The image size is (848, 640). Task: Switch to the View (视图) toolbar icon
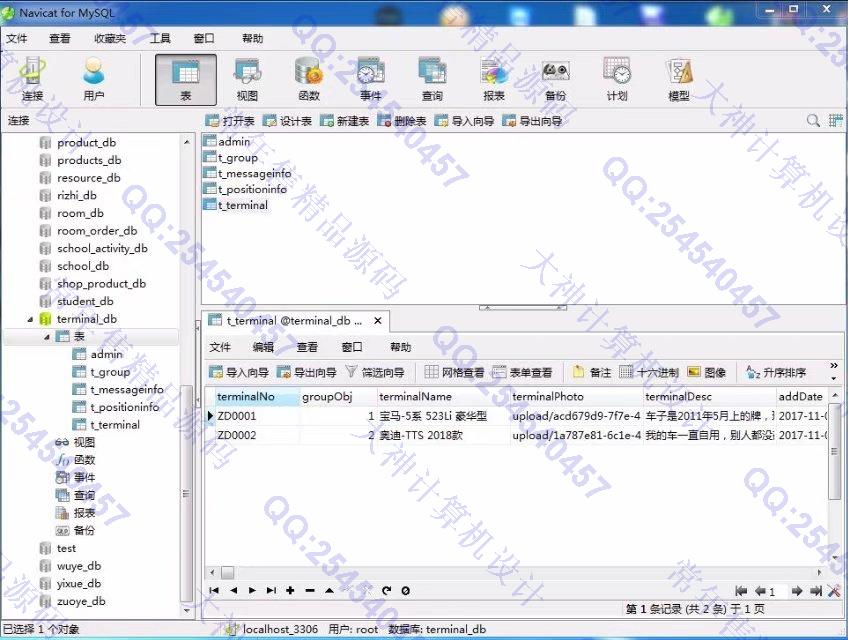coord(247,79)
